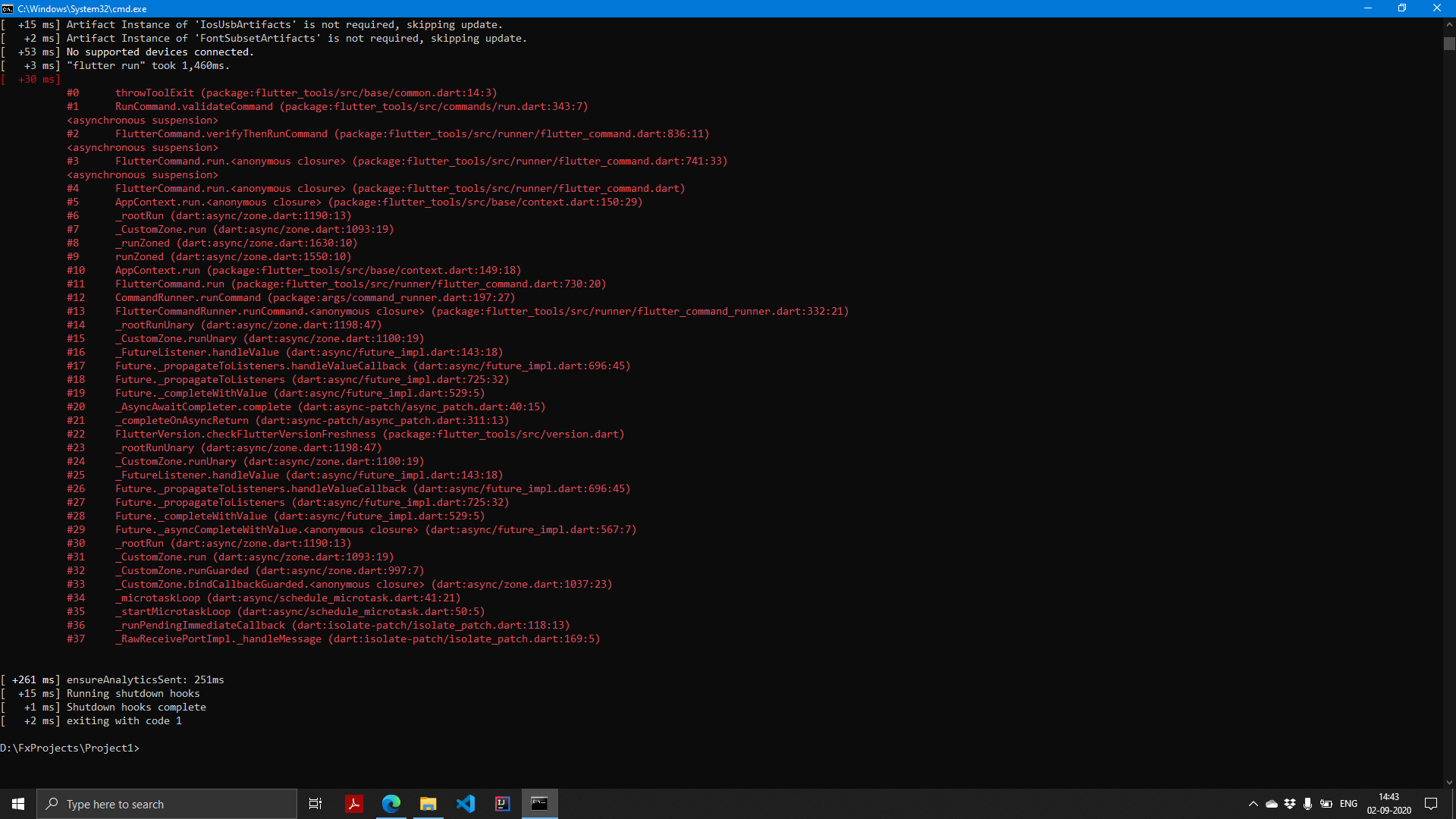Open the Start menu
The width and height of the screenshot is (1456, 819).
click(x=17, y=804)
